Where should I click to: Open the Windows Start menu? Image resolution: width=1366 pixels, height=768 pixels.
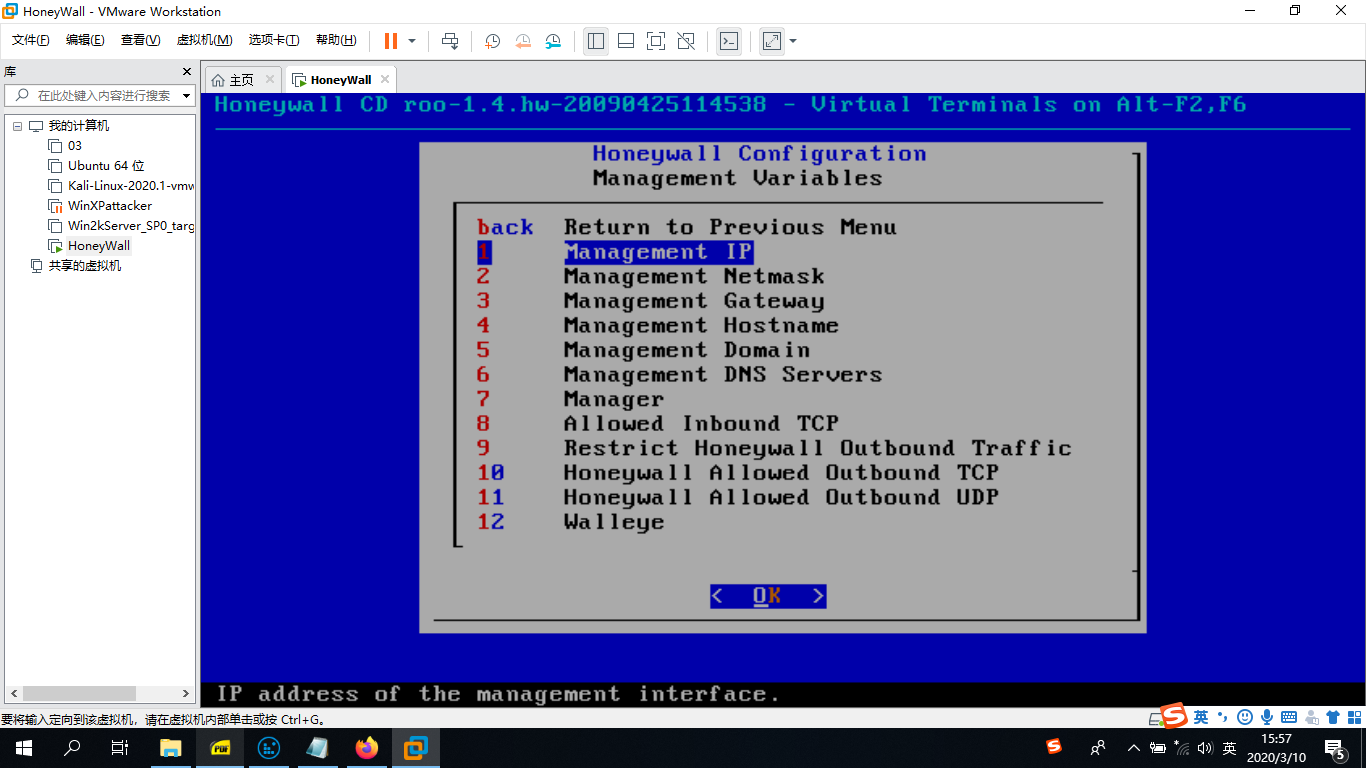[x=24, y=748]
